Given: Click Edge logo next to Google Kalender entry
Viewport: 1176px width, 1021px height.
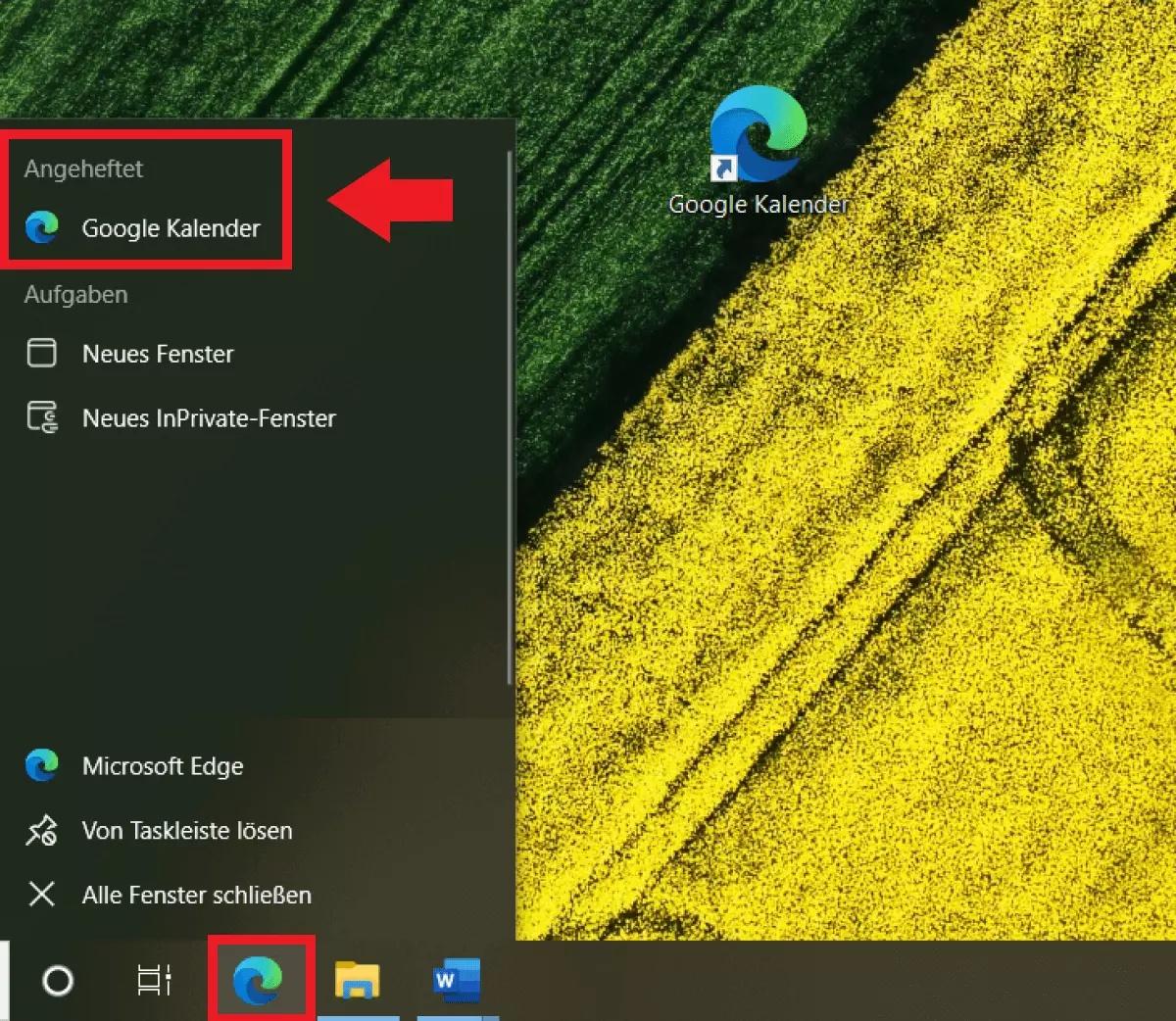Looking at the screenshot, I should click(42, 227).
